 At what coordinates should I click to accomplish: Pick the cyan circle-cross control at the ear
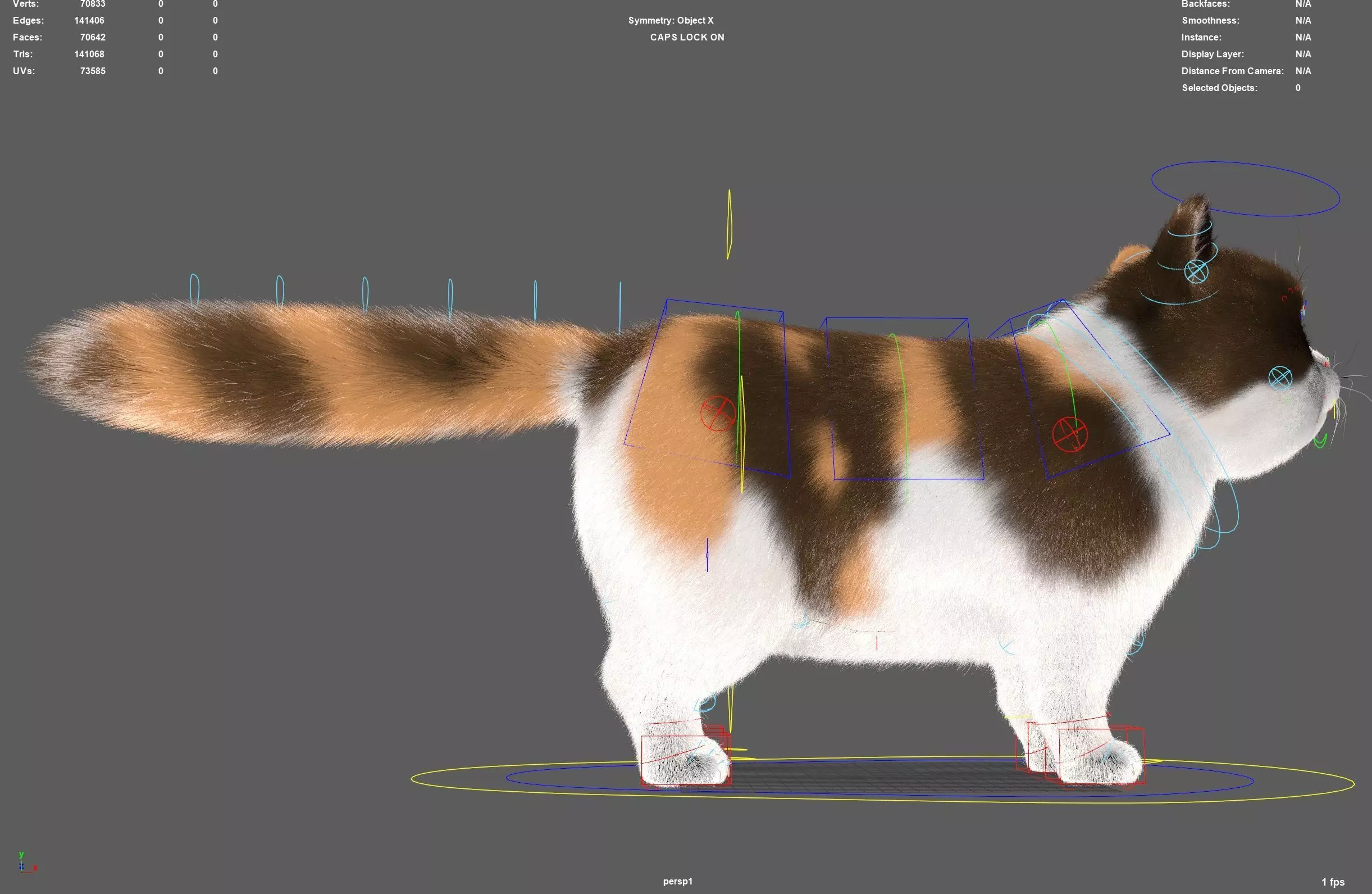click(1196, 271)
